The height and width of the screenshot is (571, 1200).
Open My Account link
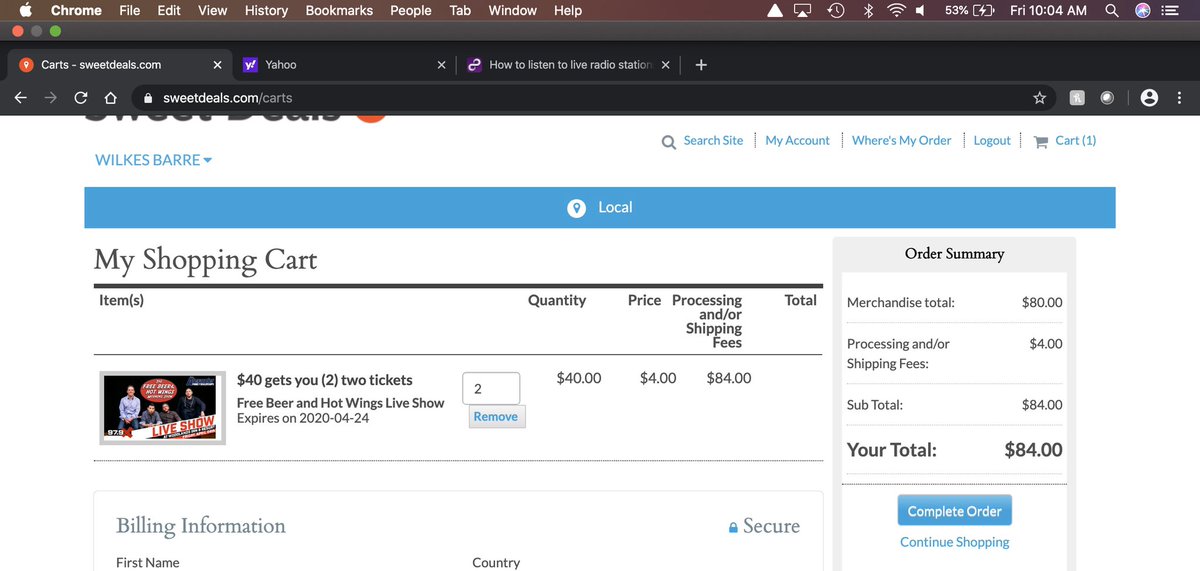797,141
